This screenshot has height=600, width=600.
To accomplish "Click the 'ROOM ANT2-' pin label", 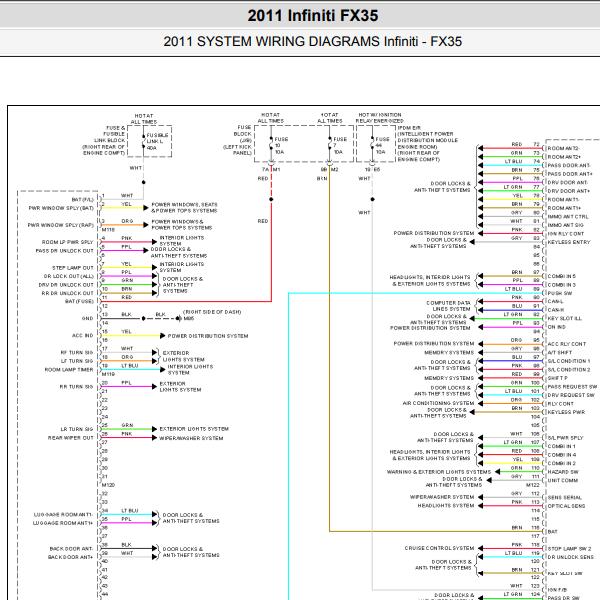I will (x=563, y=148).
